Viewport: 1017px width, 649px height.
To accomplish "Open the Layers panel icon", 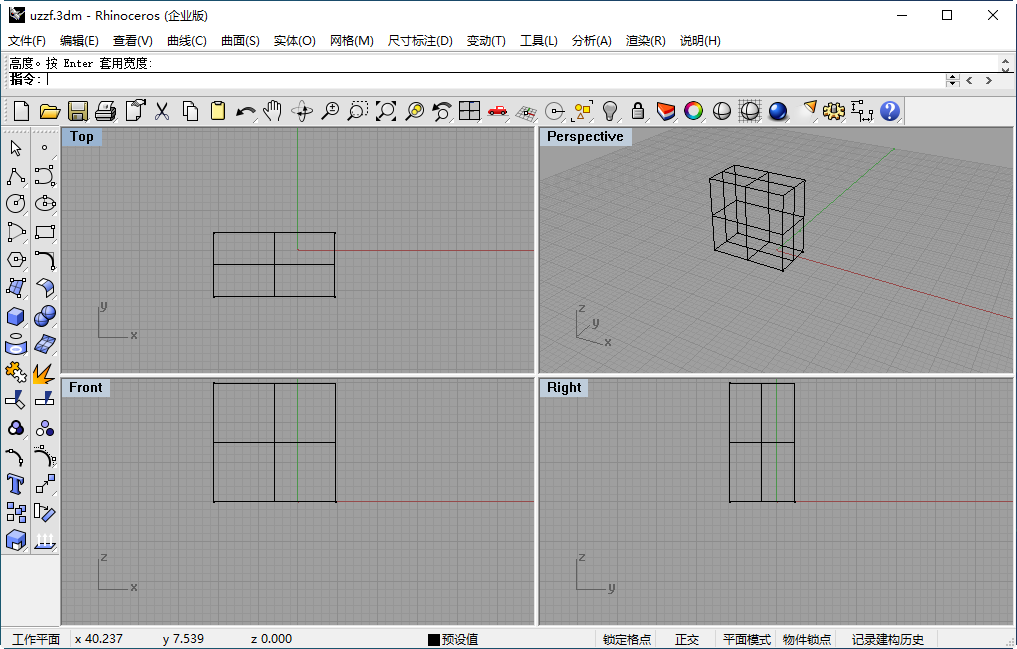I will pos(665,112).
